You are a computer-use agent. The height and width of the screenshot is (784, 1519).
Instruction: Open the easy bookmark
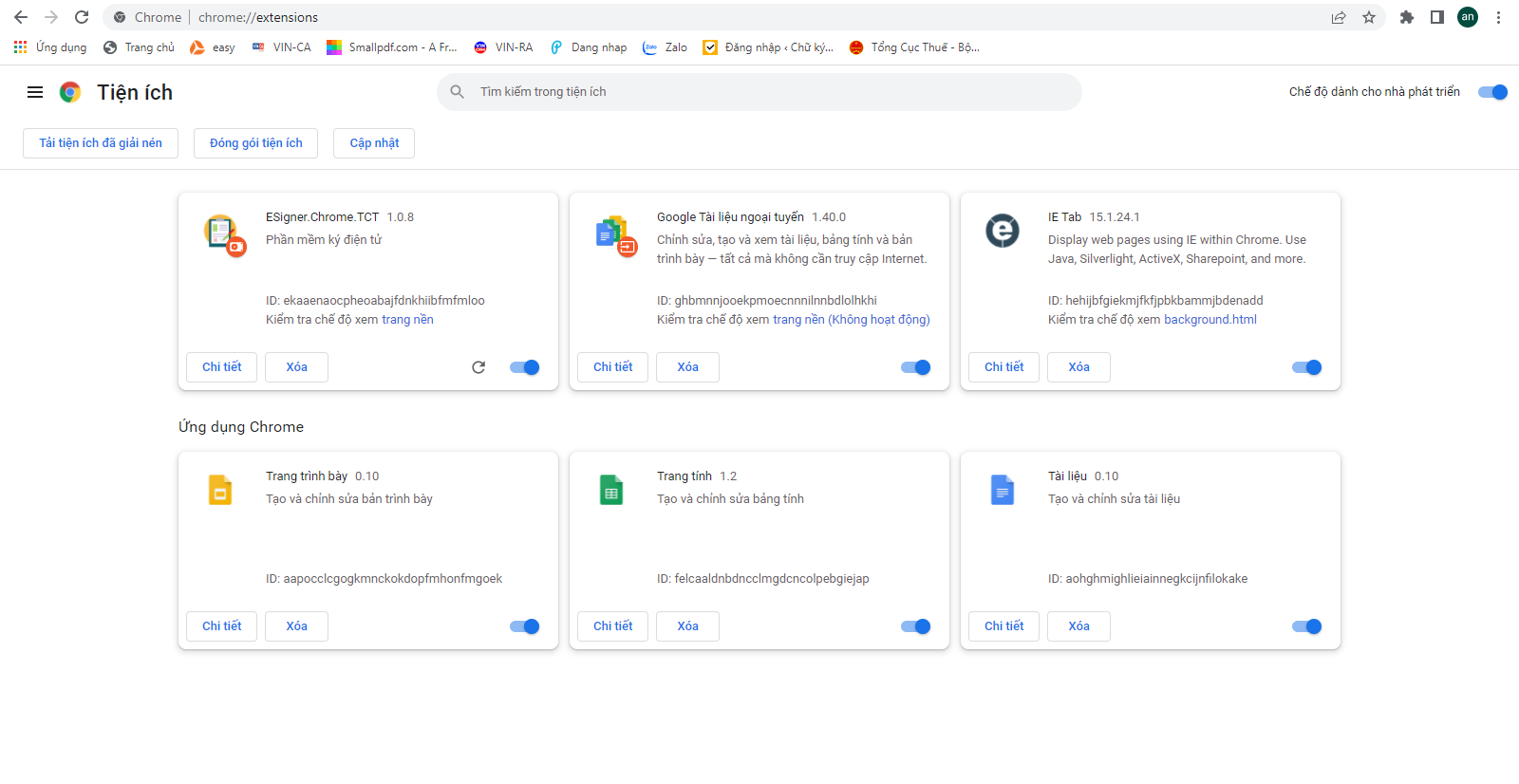[x=213, y=47]
